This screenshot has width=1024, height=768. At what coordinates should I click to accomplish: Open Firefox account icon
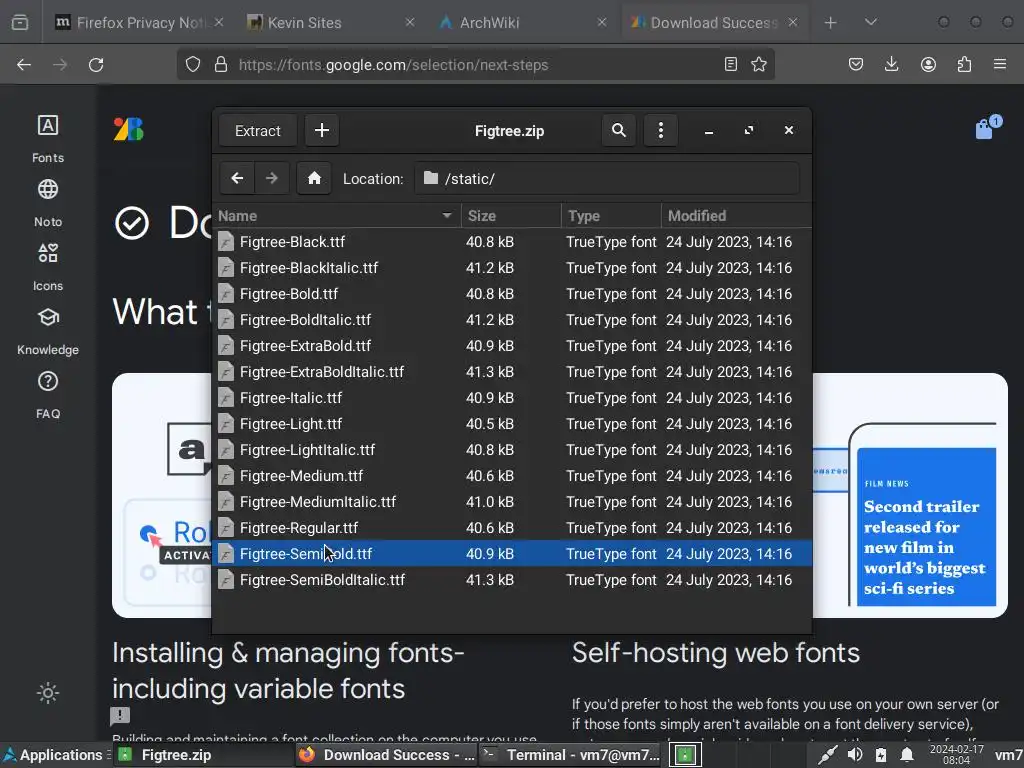coord(928,64)
